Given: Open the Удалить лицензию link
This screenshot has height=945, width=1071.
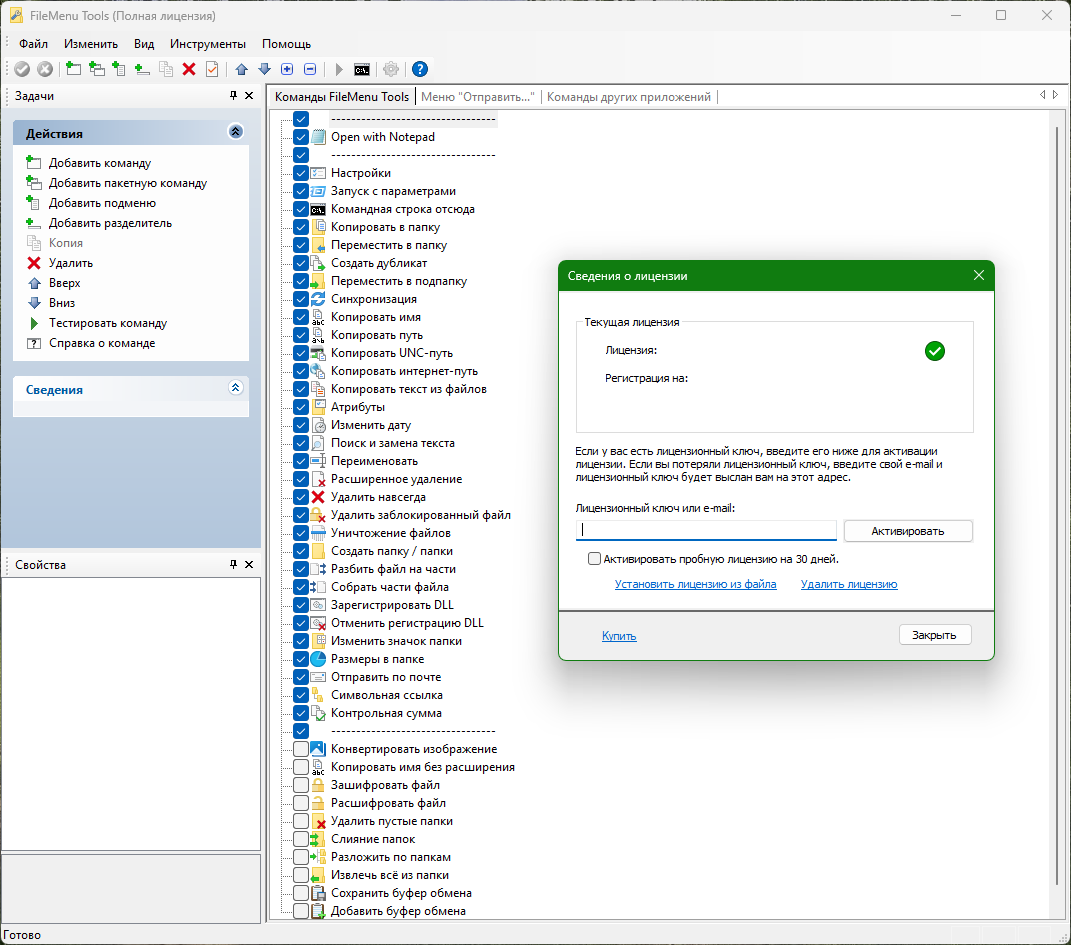Looking at the screenshot, I should (x=849, y=584).
